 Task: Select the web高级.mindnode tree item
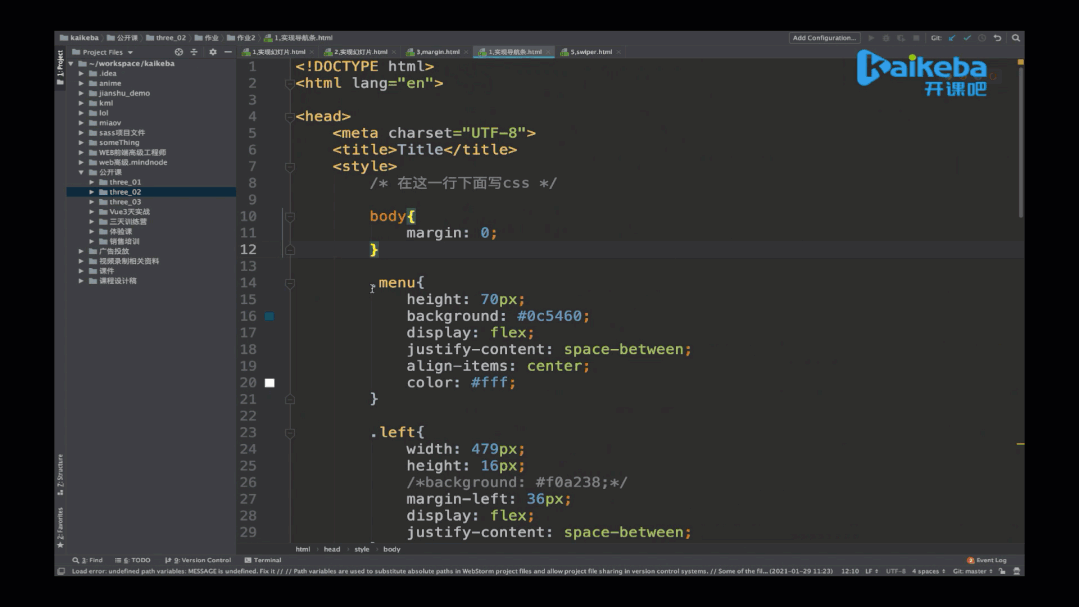tap(133, 162)
